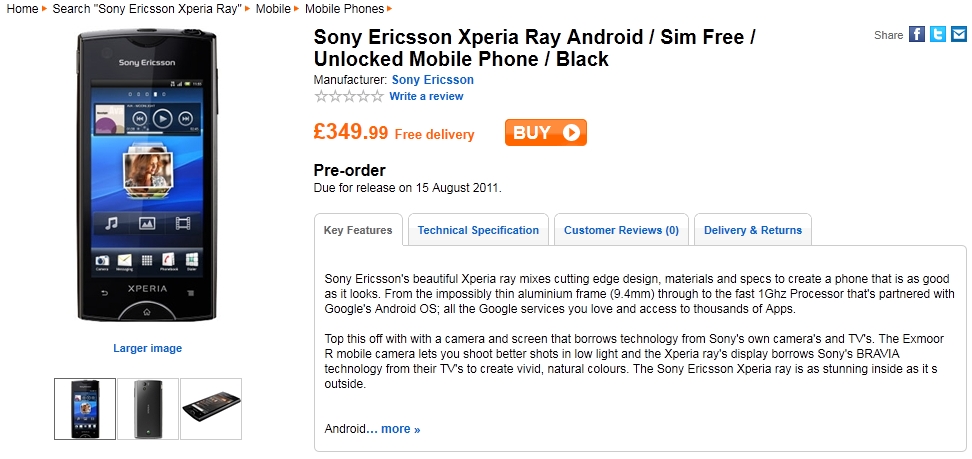Select back view phone thumbnail
Image resolution: width=972 pixels, height=459 pixels.
tap(148, 408)
